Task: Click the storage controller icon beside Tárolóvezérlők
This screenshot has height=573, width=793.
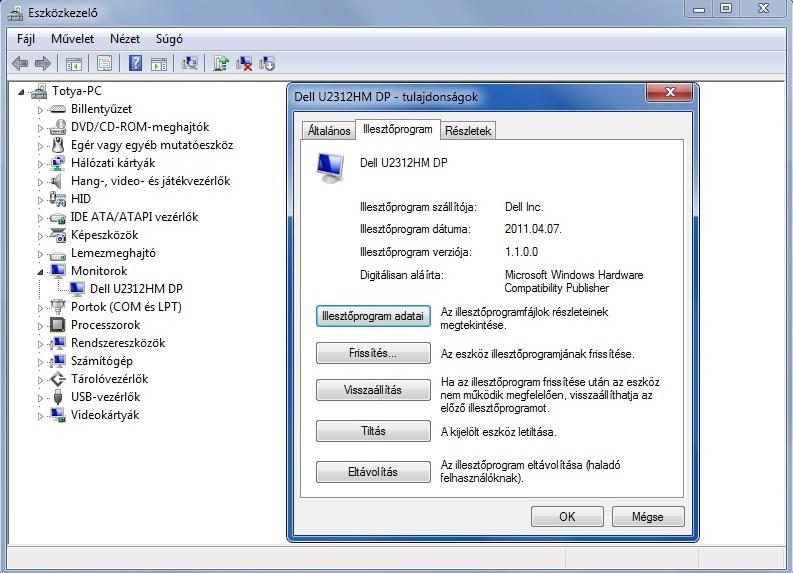Action: (x=58, y=379)
